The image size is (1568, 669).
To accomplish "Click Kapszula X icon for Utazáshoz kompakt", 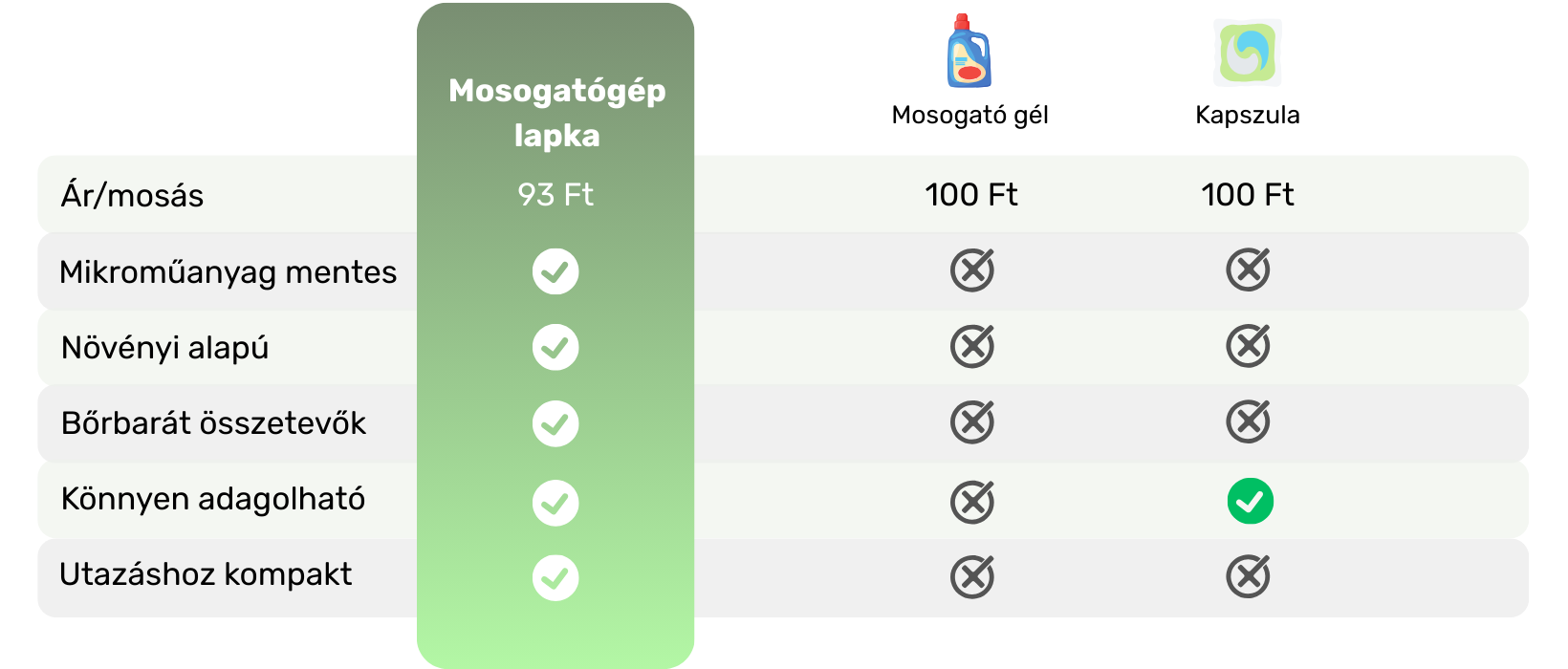I will tap(1248, 577).
